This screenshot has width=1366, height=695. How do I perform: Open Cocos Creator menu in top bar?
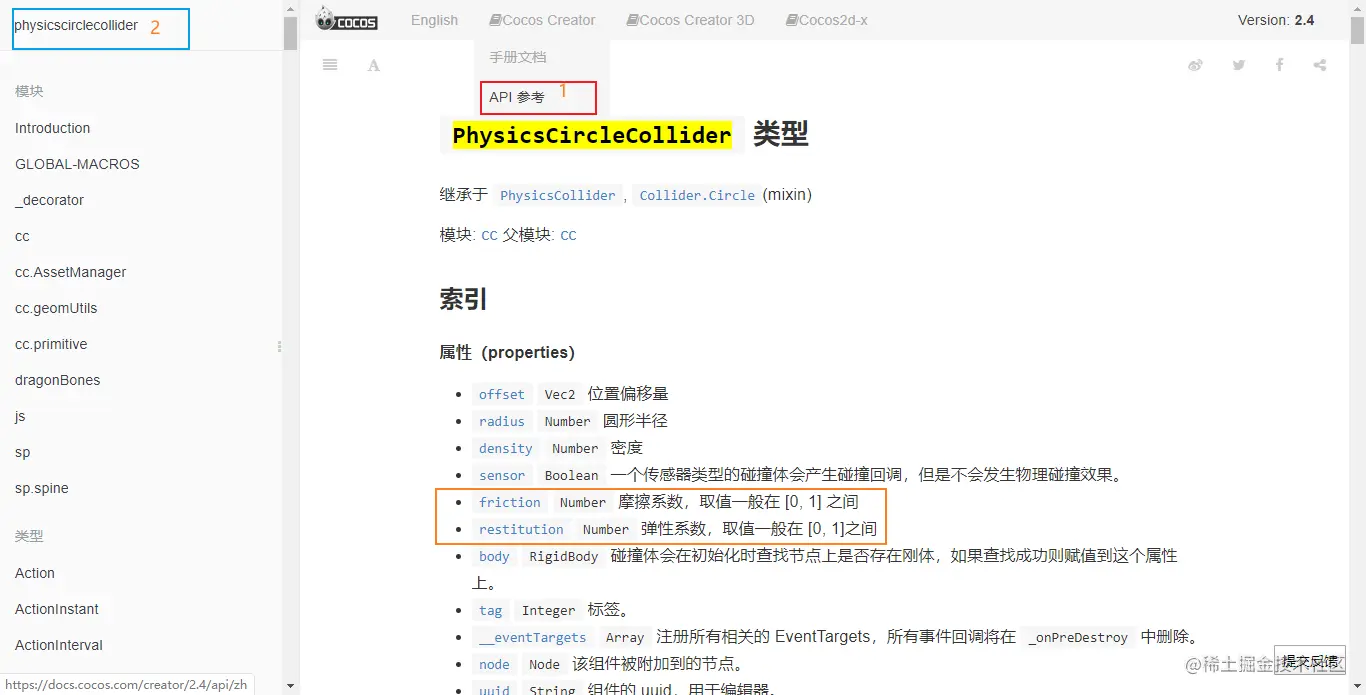point(542,20)
